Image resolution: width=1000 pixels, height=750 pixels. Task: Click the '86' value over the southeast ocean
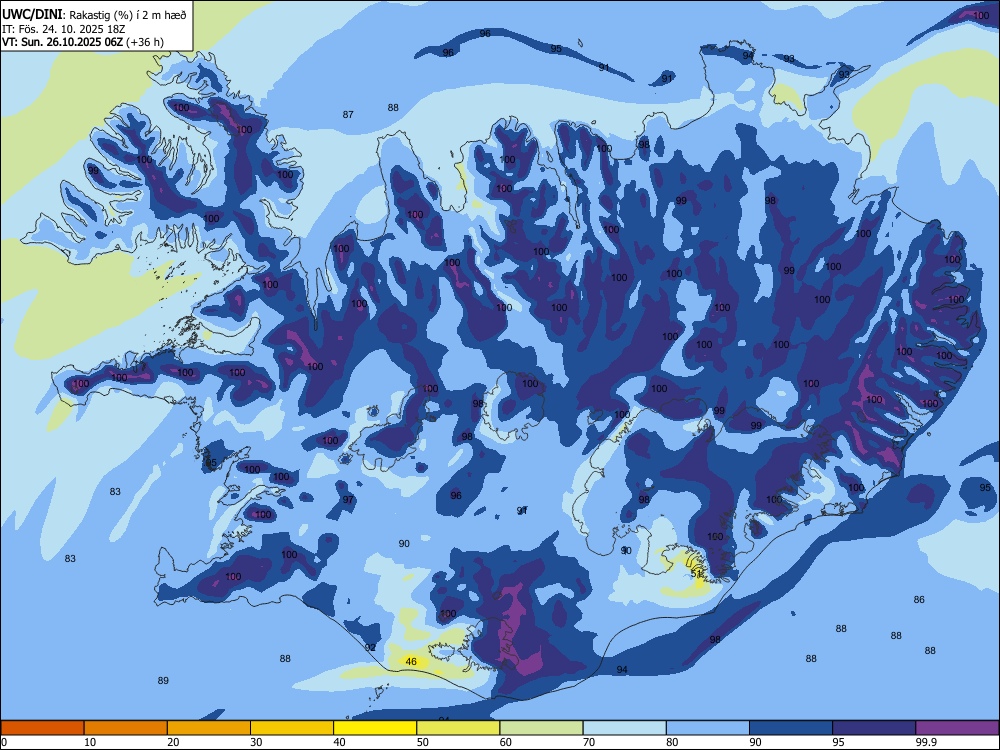tap(919, 599)
